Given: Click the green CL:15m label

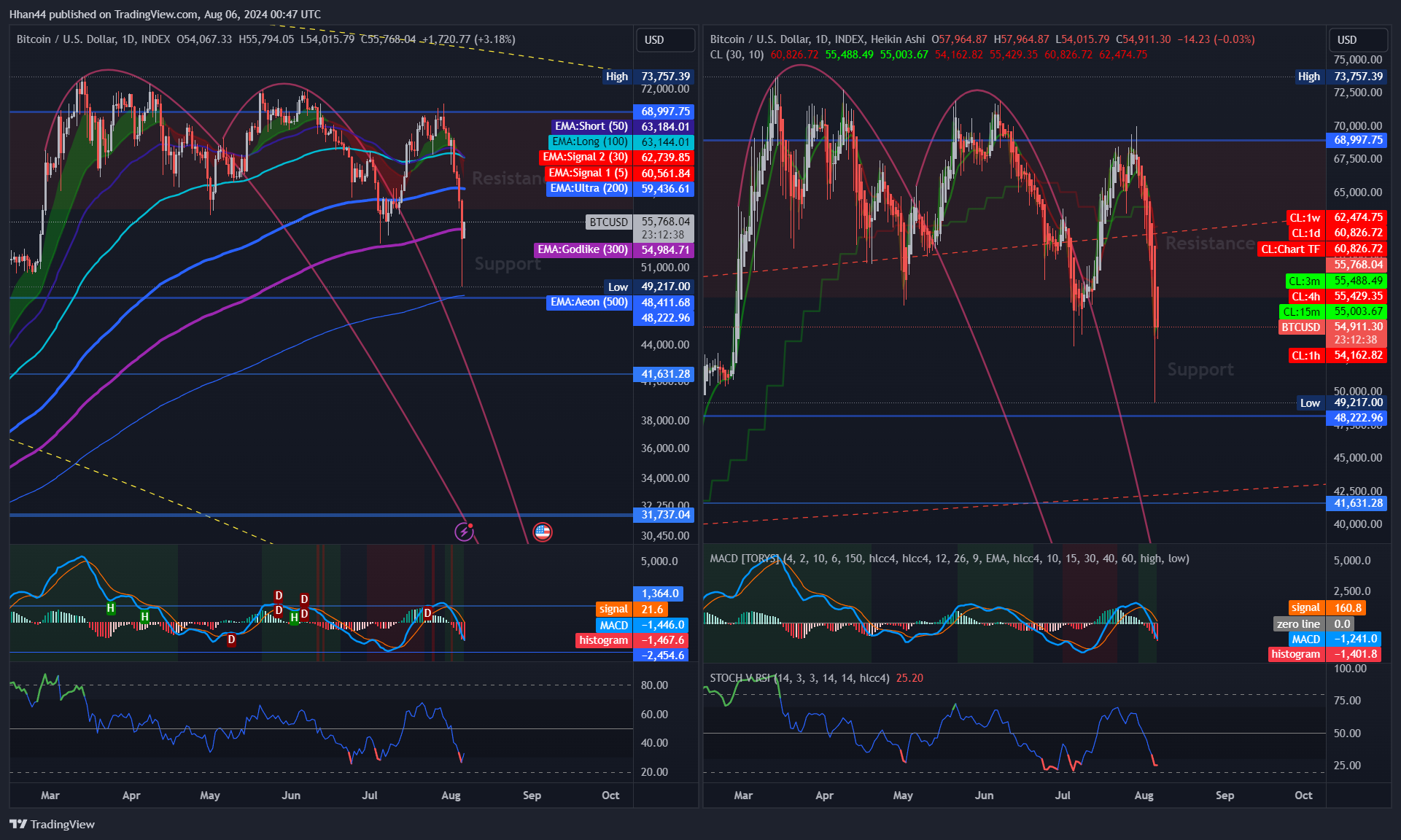Looking at the screenshot, I should pyautogui.click(x=1301, y=311).
